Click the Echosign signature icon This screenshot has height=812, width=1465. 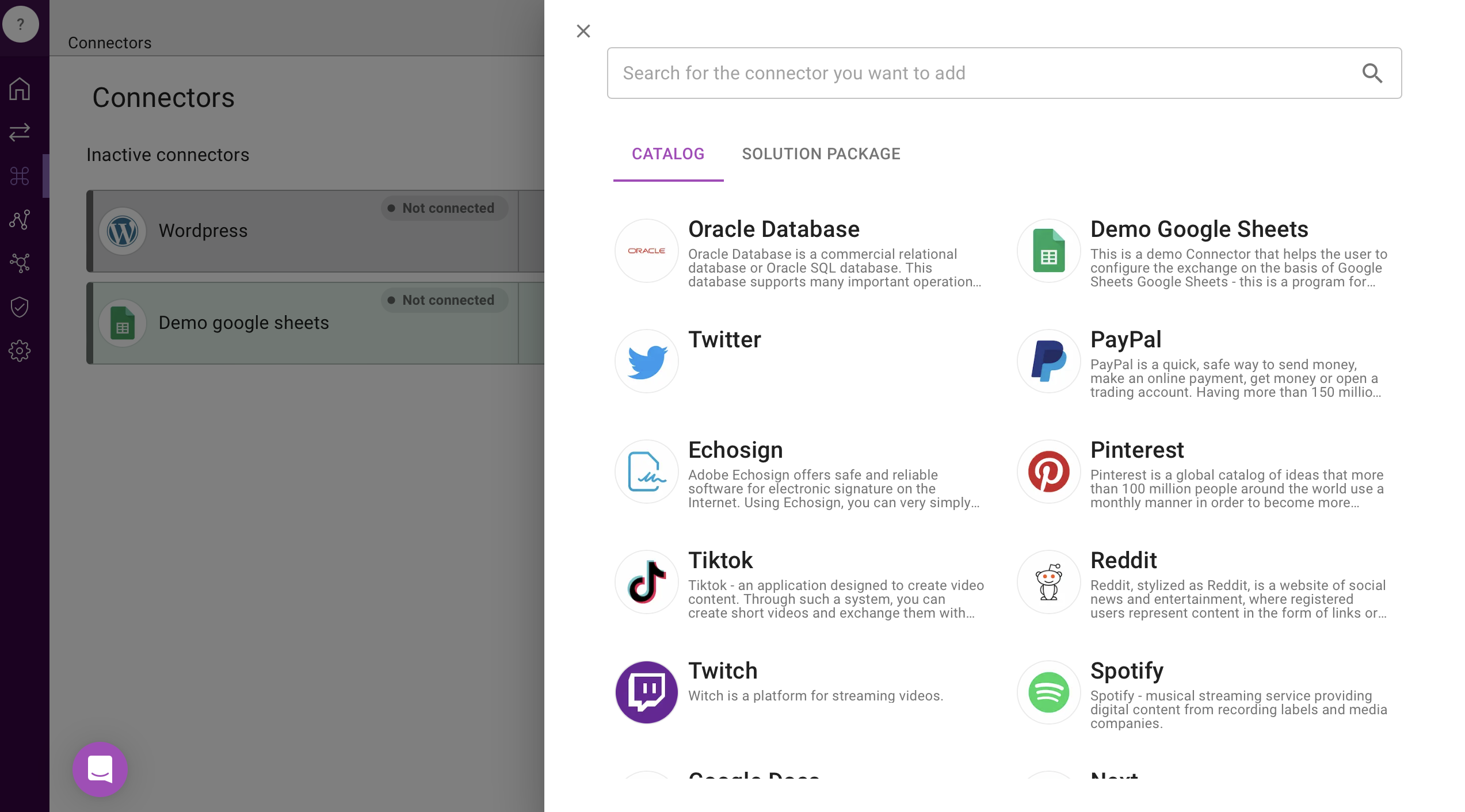647,472
